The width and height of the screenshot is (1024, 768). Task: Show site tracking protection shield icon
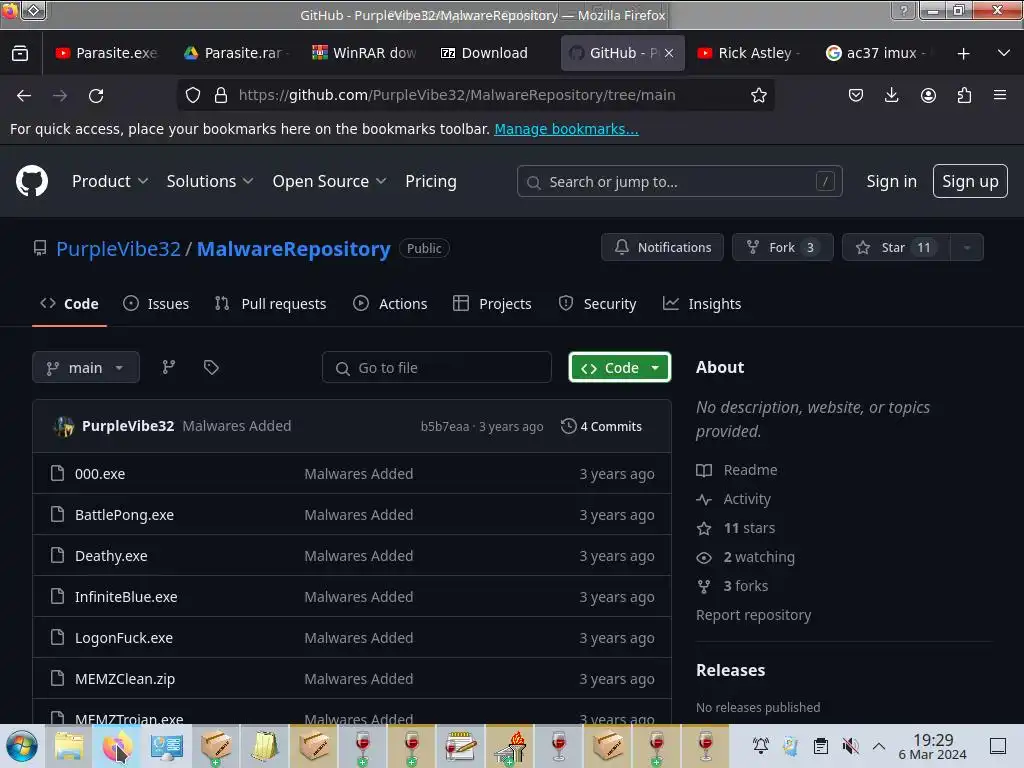193,95
